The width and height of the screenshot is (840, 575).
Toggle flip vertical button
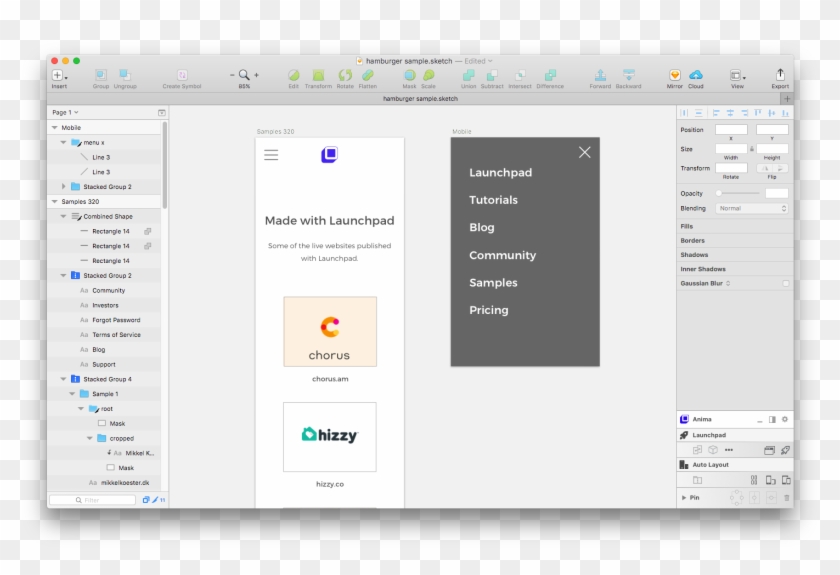pos(780,168)
